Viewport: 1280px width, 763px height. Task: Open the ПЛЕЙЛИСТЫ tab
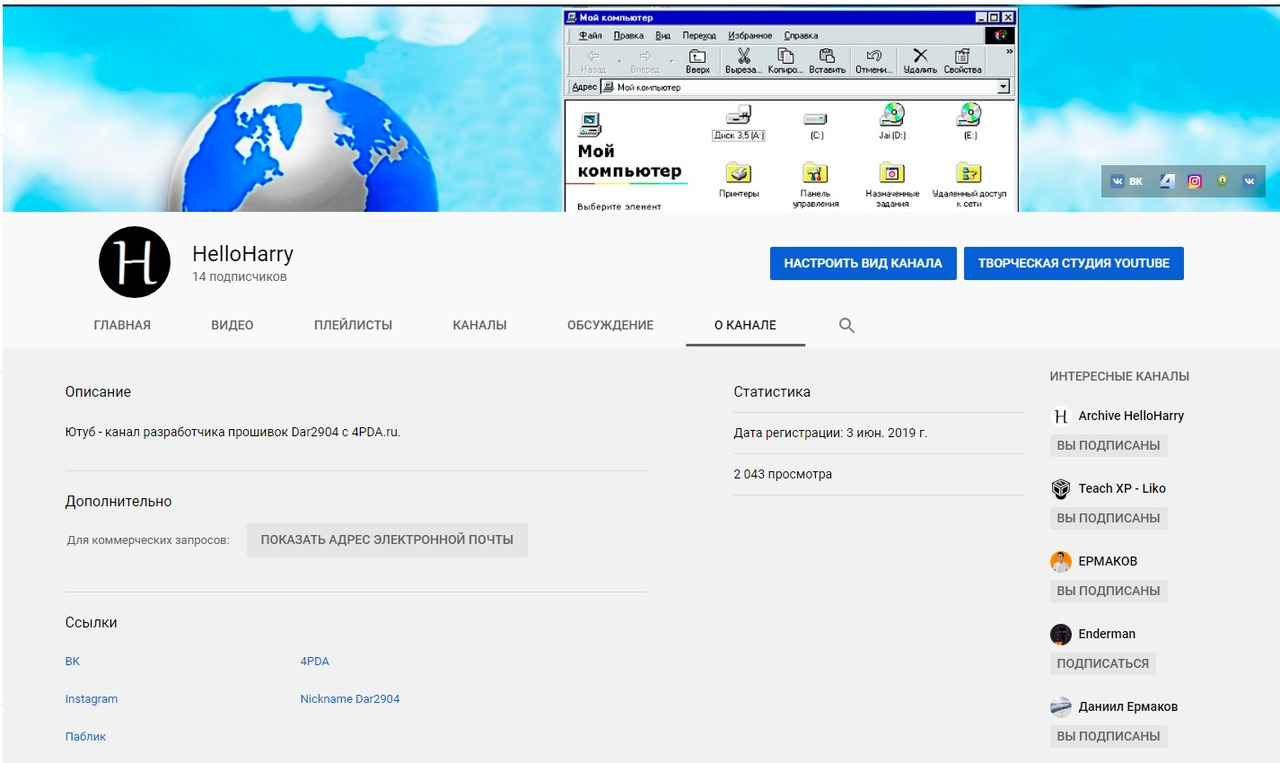click(x=353, y=325)
